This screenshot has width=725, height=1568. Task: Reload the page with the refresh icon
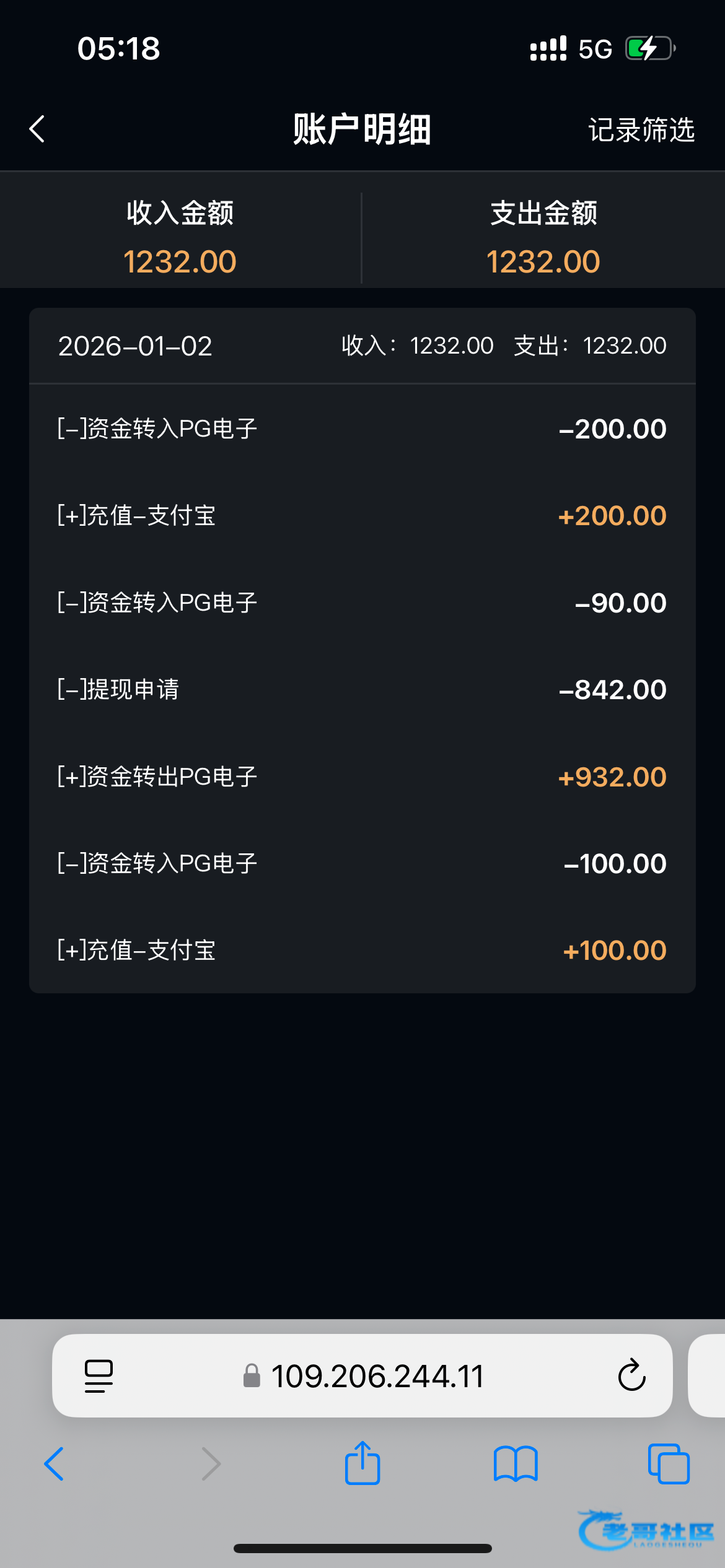click(x=631, y=1376)
